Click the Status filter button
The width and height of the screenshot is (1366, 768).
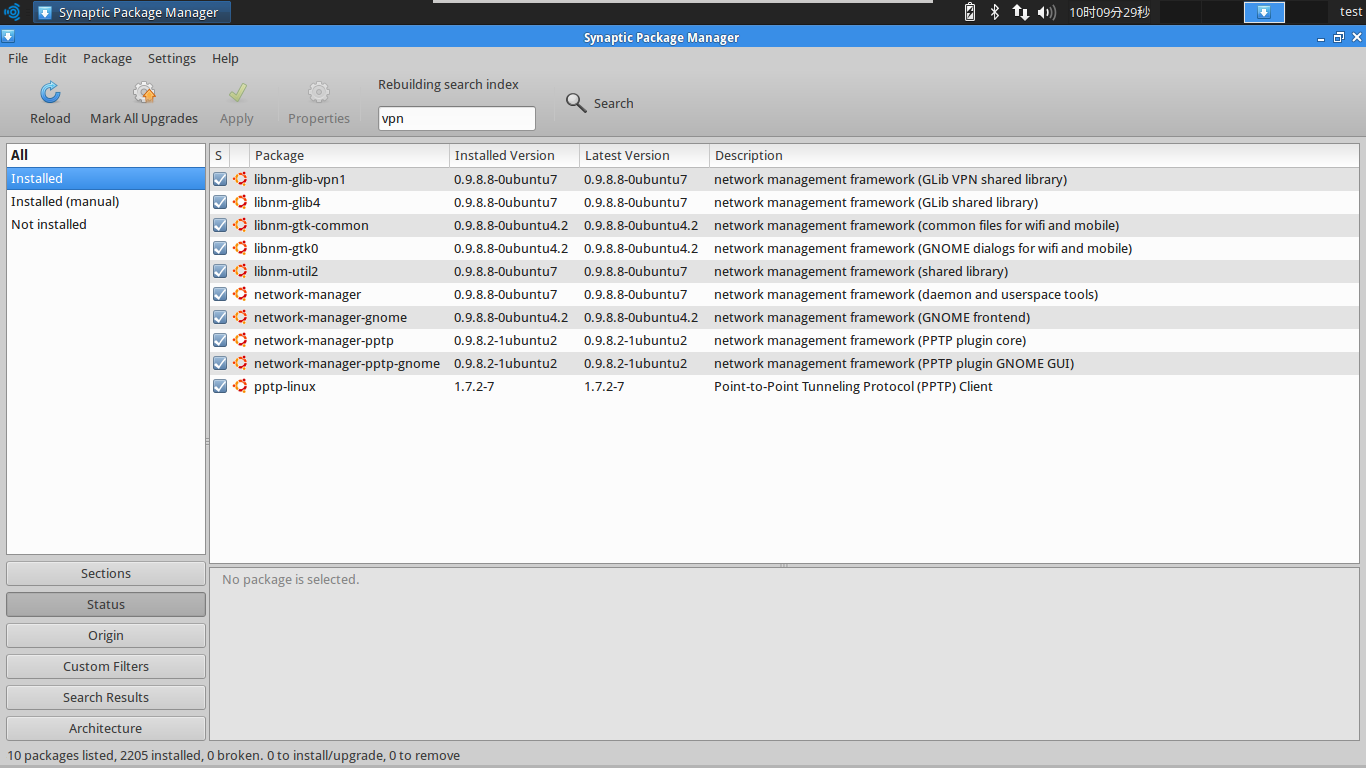[106, 604]
